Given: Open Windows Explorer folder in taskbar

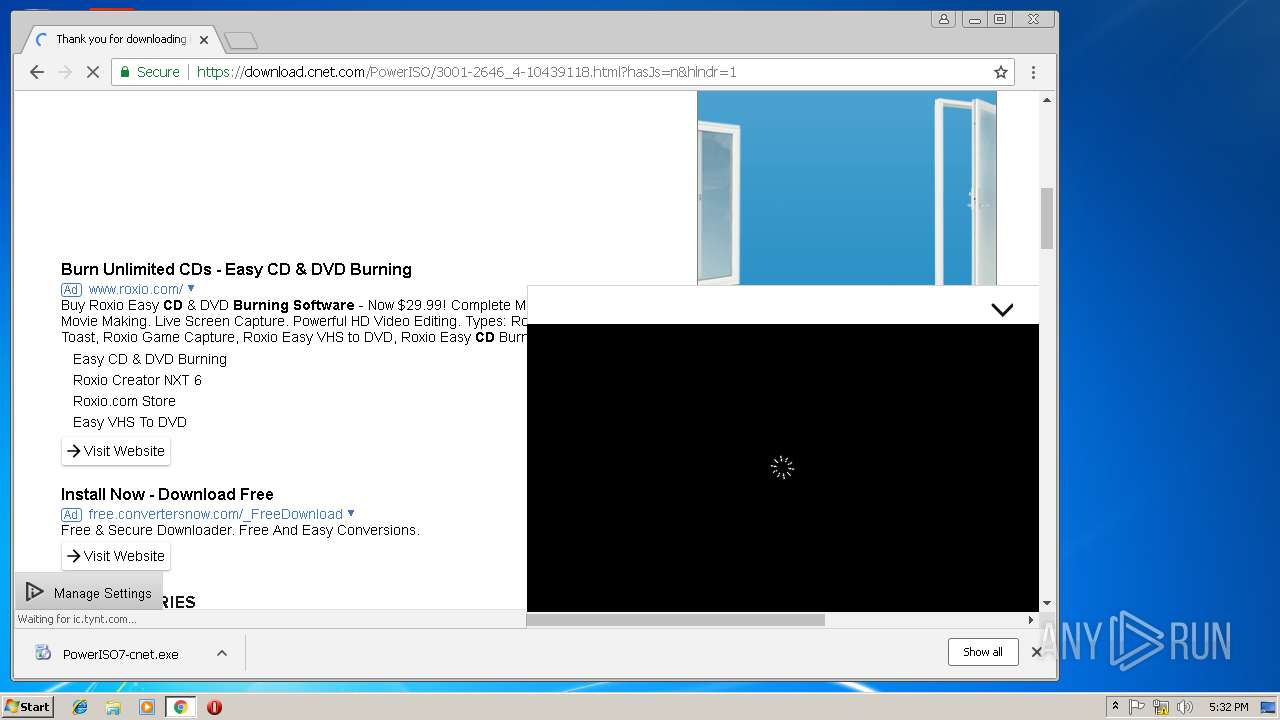Looking at the screenshot, I should click(x=113, y=707).
